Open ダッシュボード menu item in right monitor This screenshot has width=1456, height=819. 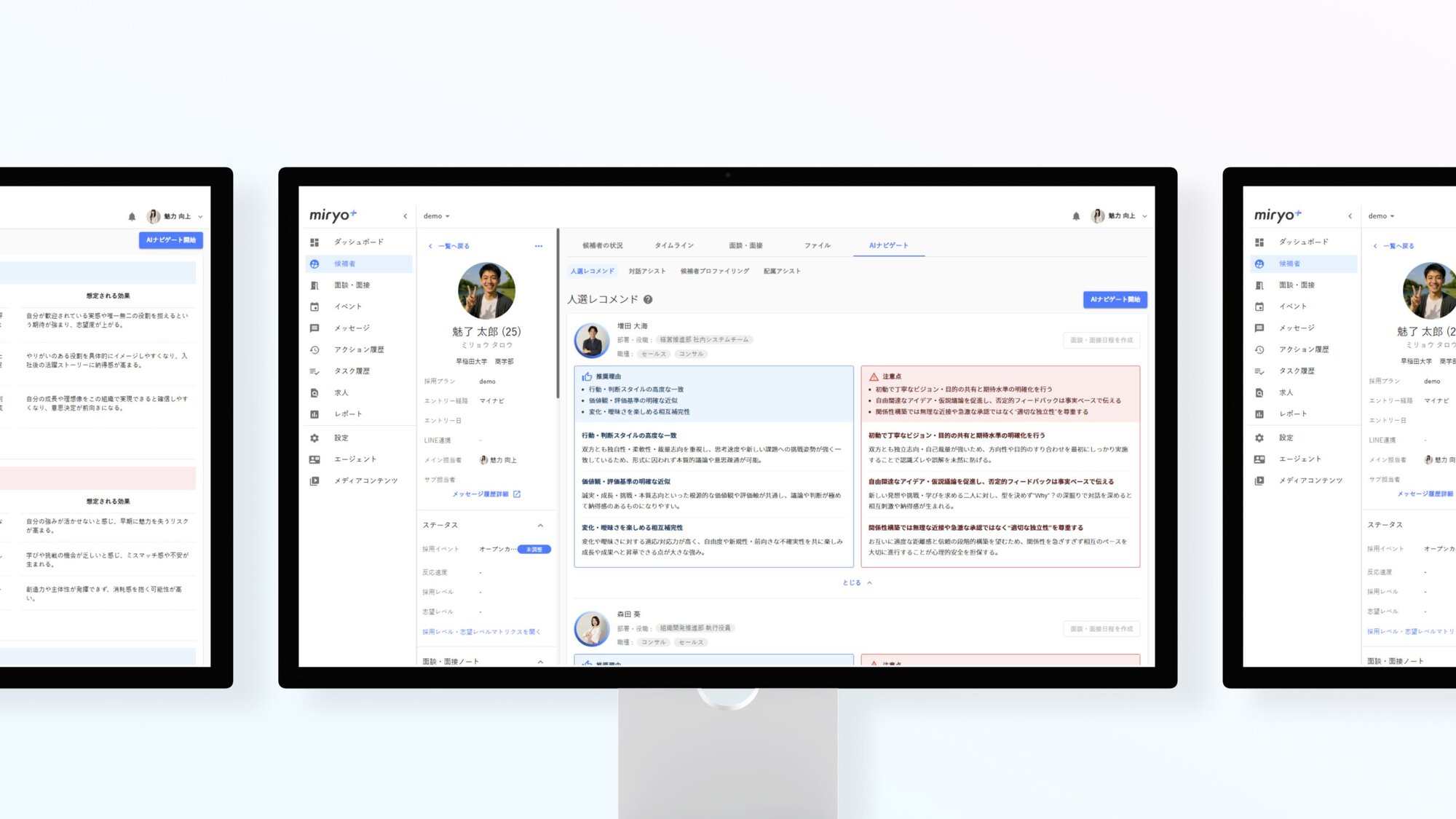[x=1303, y=242]
